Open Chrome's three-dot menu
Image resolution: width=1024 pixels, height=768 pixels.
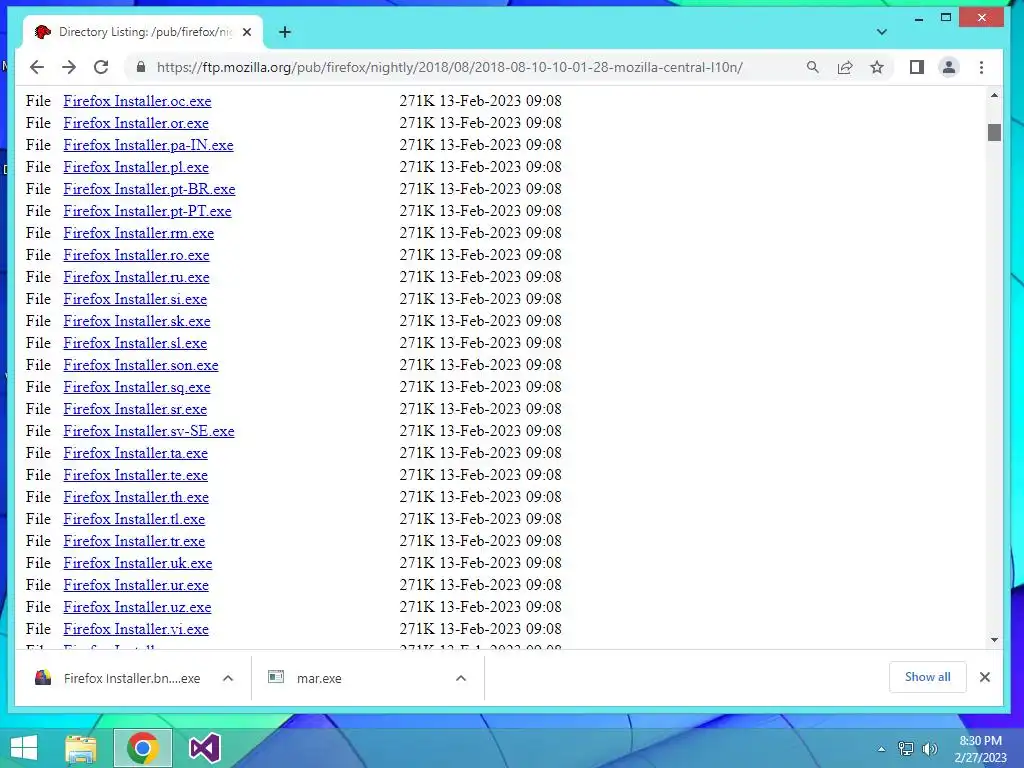tap(982, 67)
